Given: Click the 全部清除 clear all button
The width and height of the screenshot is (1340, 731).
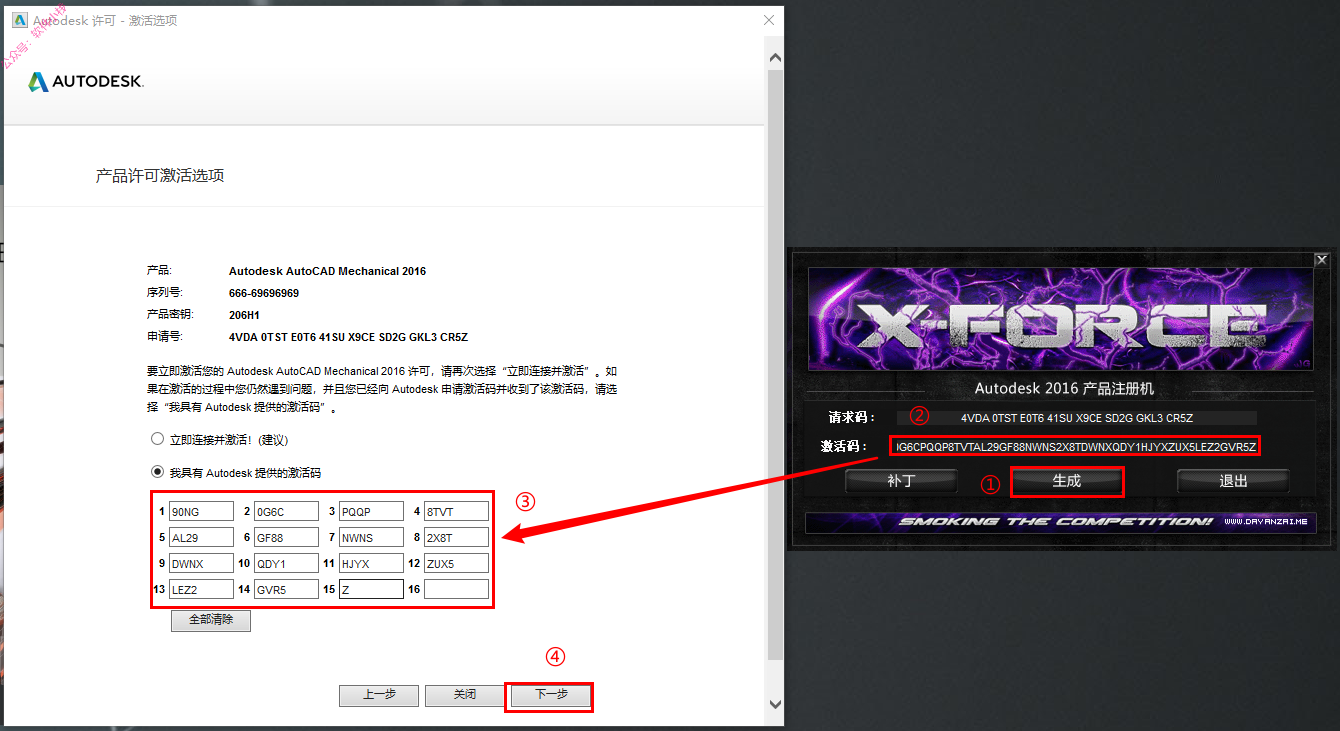Looking at the screenshot, I should pos(211,620).
